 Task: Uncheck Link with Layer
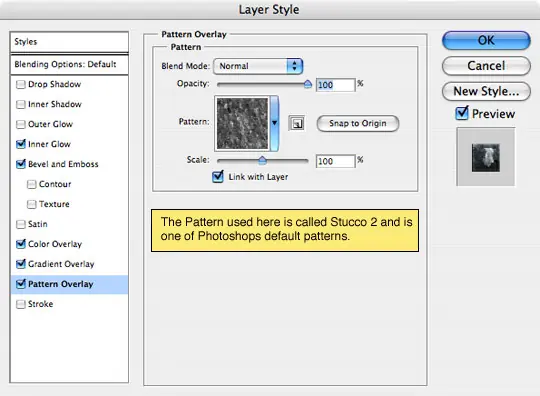(218, 177)
